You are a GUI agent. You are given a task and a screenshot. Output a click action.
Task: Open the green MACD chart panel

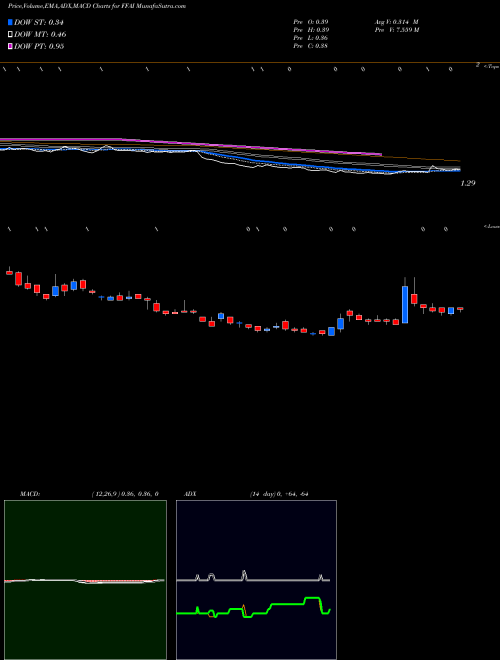85,580
